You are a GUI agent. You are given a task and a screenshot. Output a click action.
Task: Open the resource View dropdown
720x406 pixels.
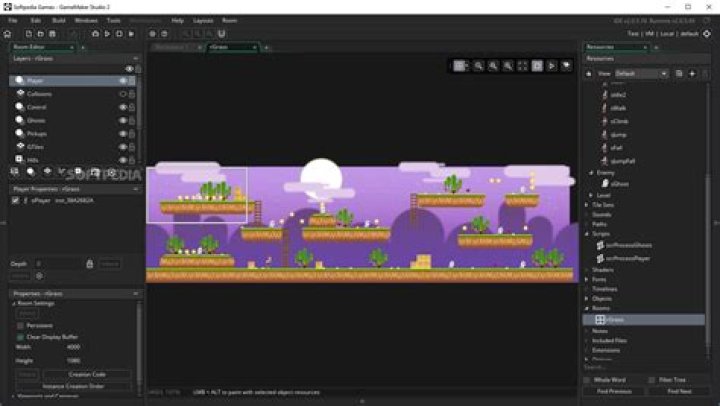click(x=641, y=73)
